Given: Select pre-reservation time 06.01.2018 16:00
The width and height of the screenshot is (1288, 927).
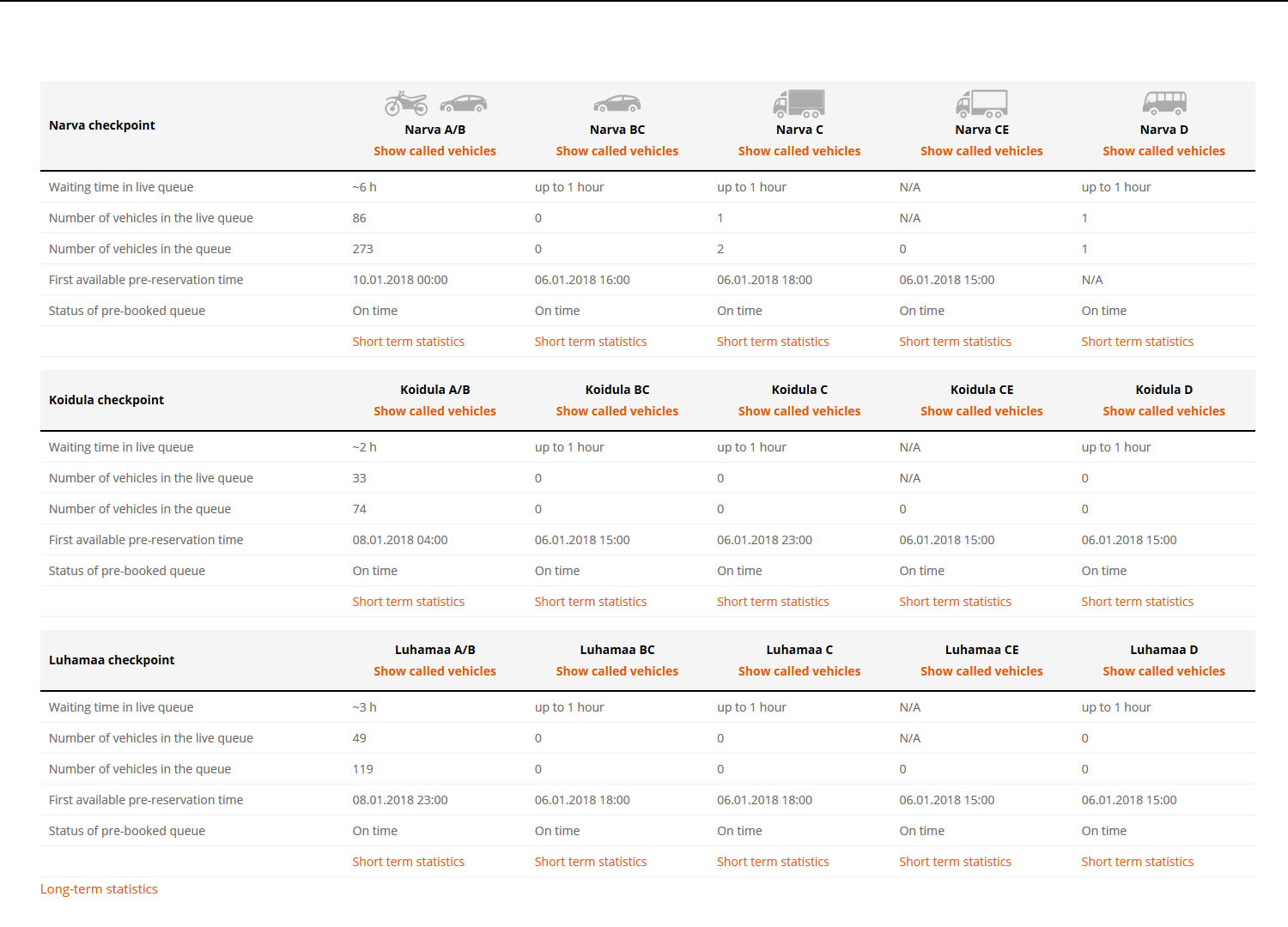Looking at the screenshot, I should click(x=582, y=280).
